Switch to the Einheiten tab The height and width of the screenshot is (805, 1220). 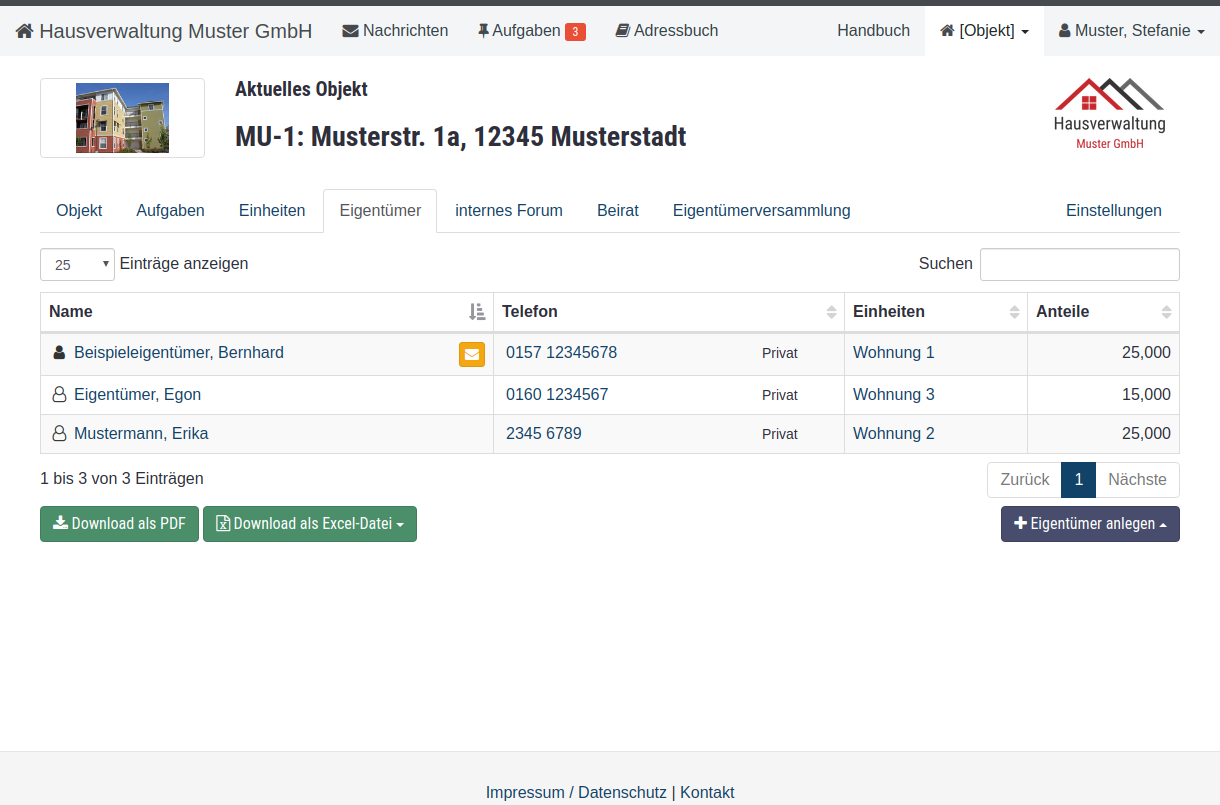(272, 211)
